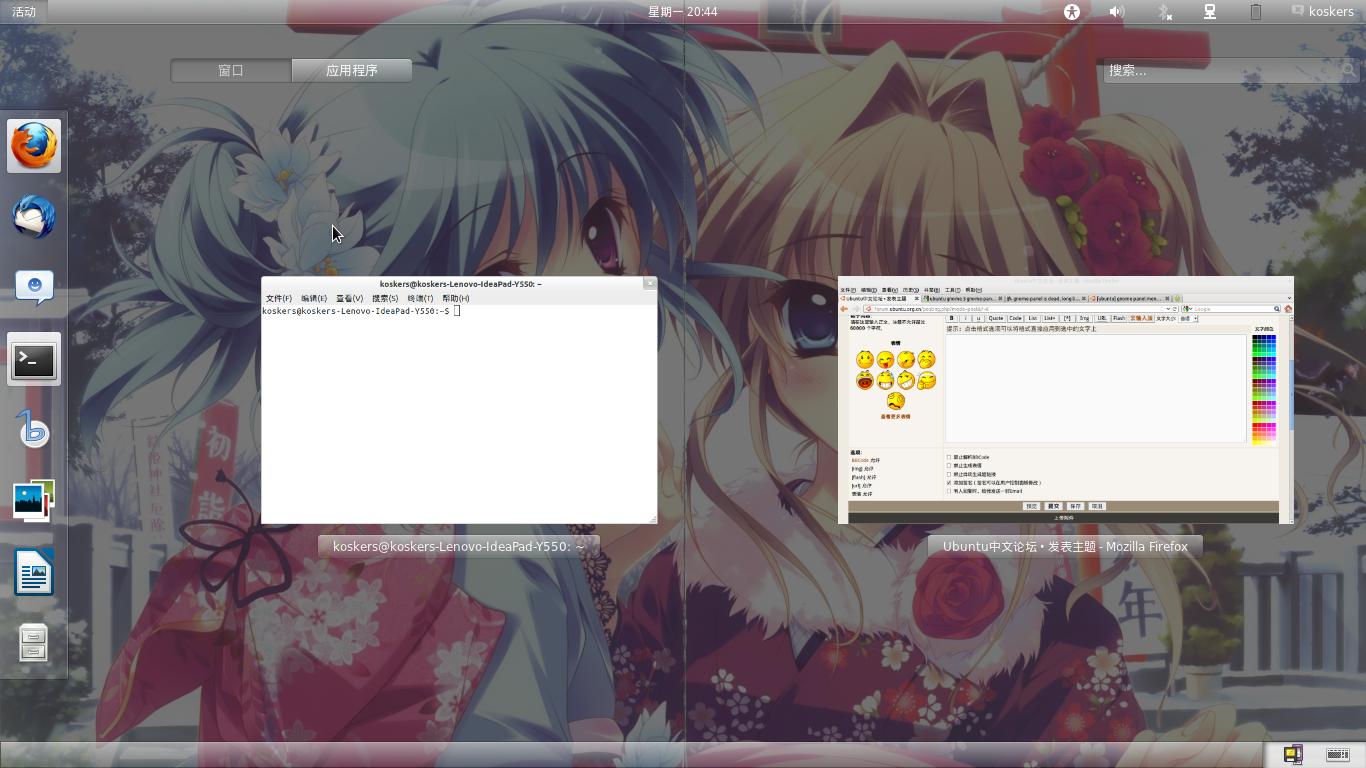Viewport: 1366px width, 768px height.
Task: Launch Terminal from the dash
Action: 35,360
